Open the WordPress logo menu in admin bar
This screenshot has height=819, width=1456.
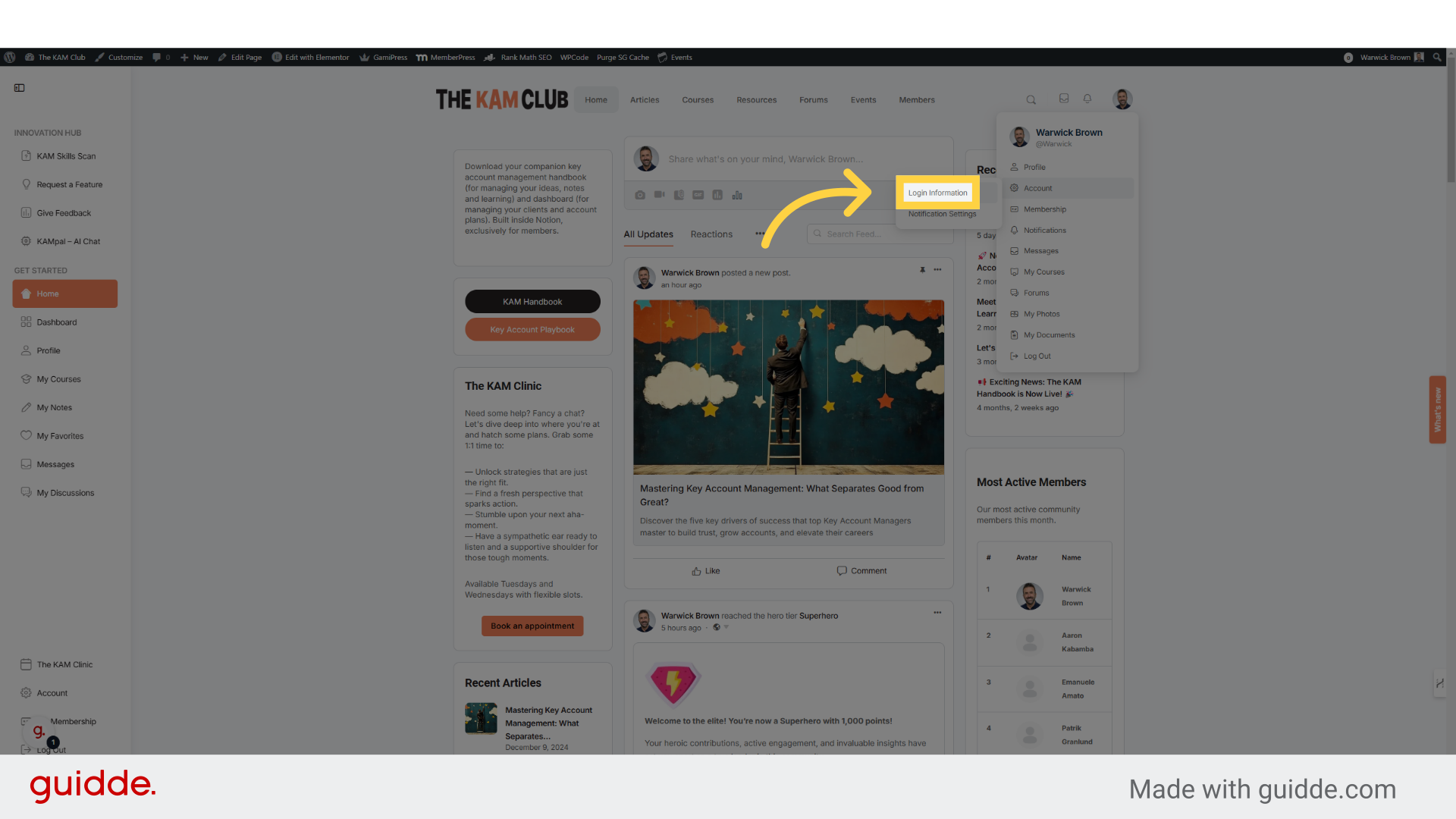pyautogui.click(x=10, y=57)
